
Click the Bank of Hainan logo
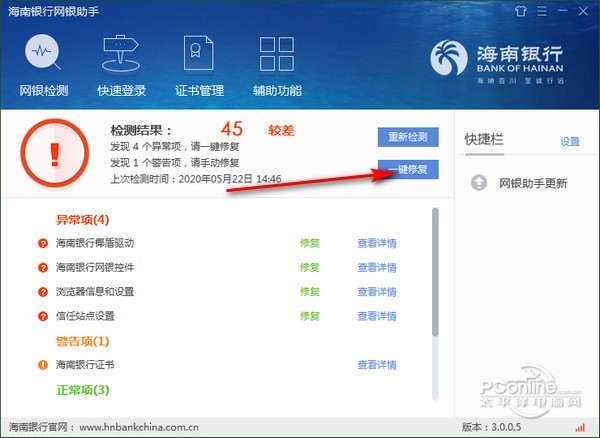point(497,62)
